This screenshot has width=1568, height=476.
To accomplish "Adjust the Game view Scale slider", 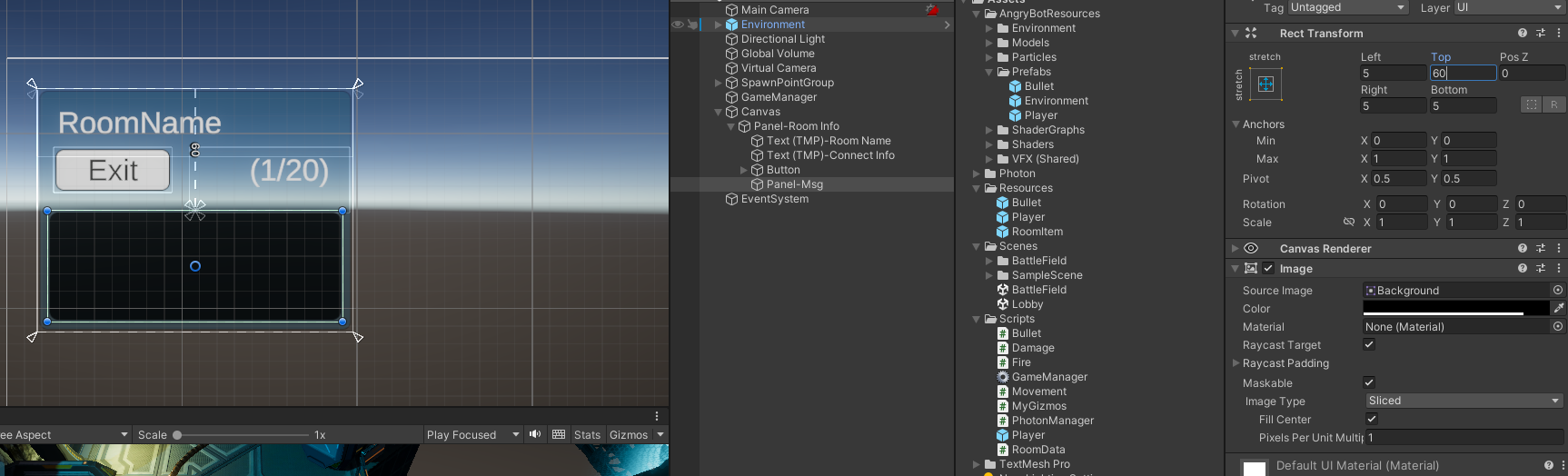I will [x=243, y=435].
